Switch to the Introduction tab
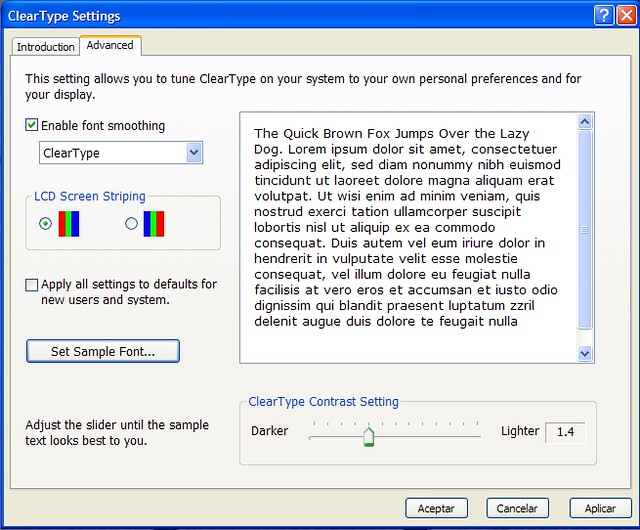The height and width of the screenshot is (530, 640). coord(46,47)
